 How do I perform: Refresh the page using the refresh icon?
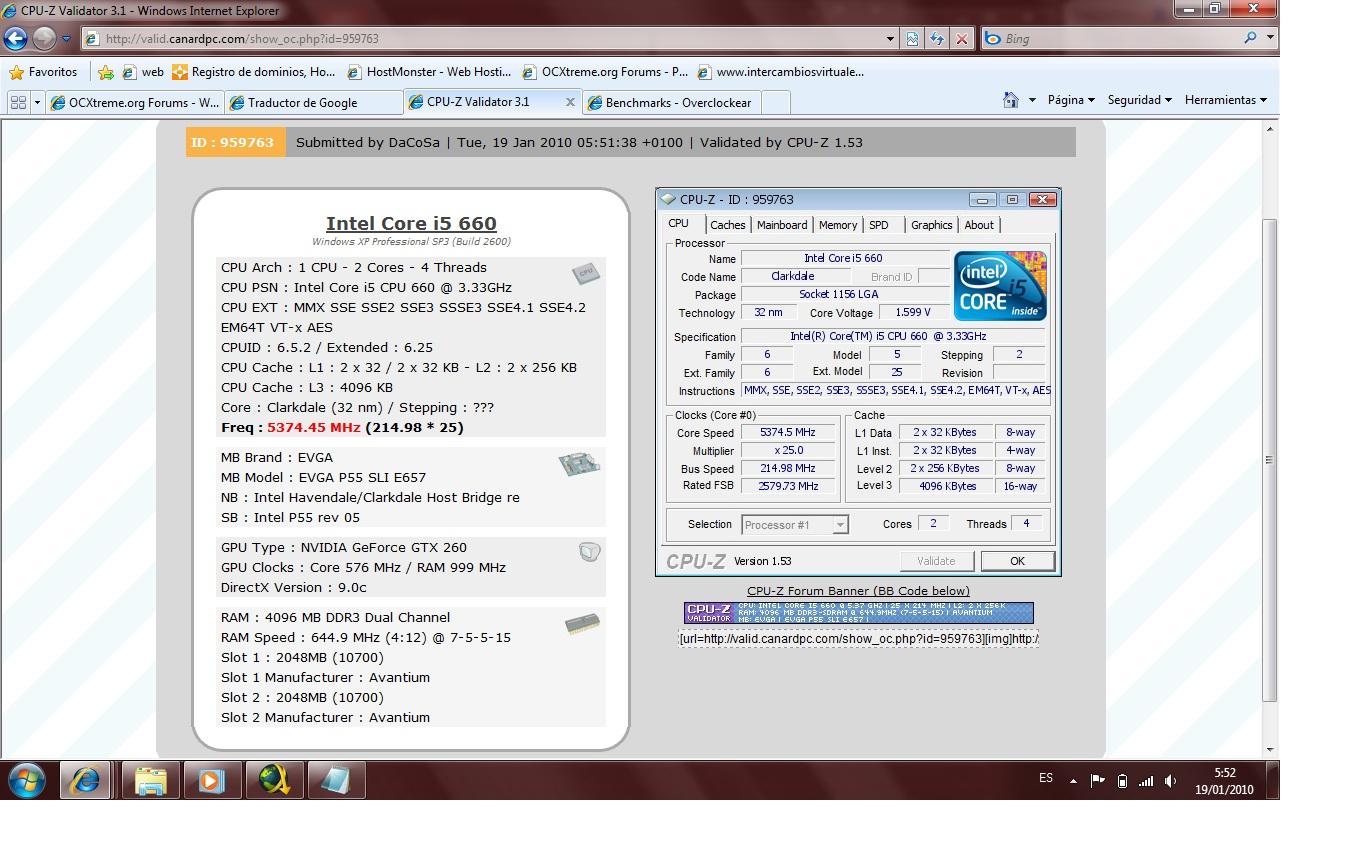(937, 39)
